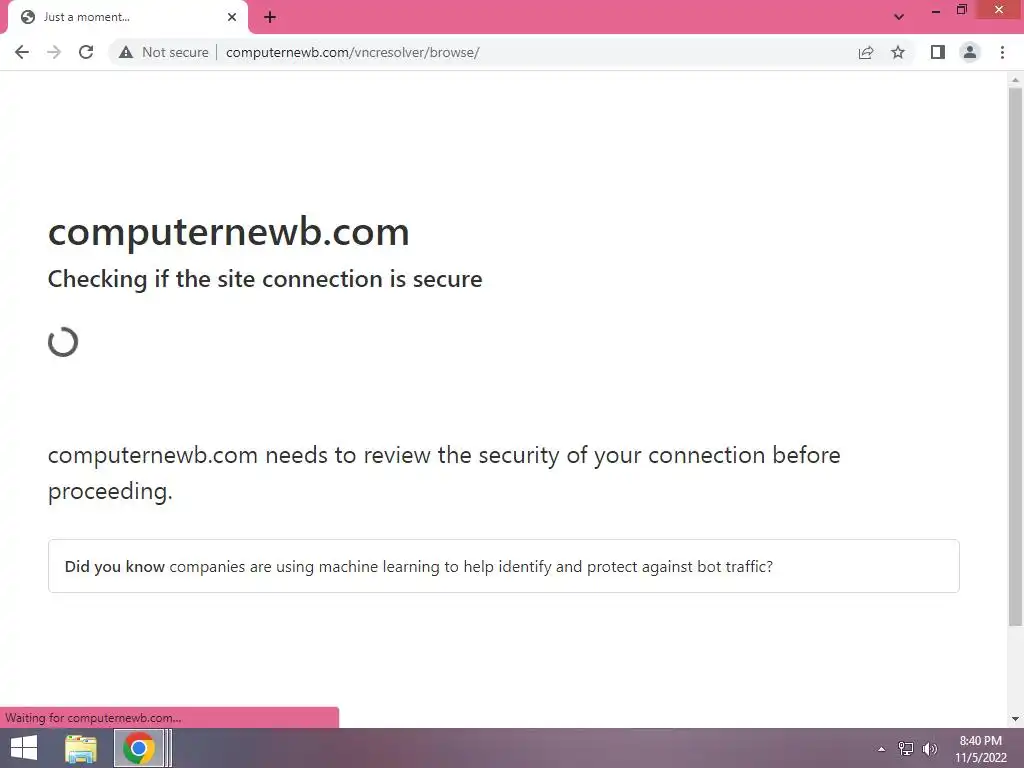Open the browser side panel
This screenshot has height=768, width=1024.
[x=938, y=52]
